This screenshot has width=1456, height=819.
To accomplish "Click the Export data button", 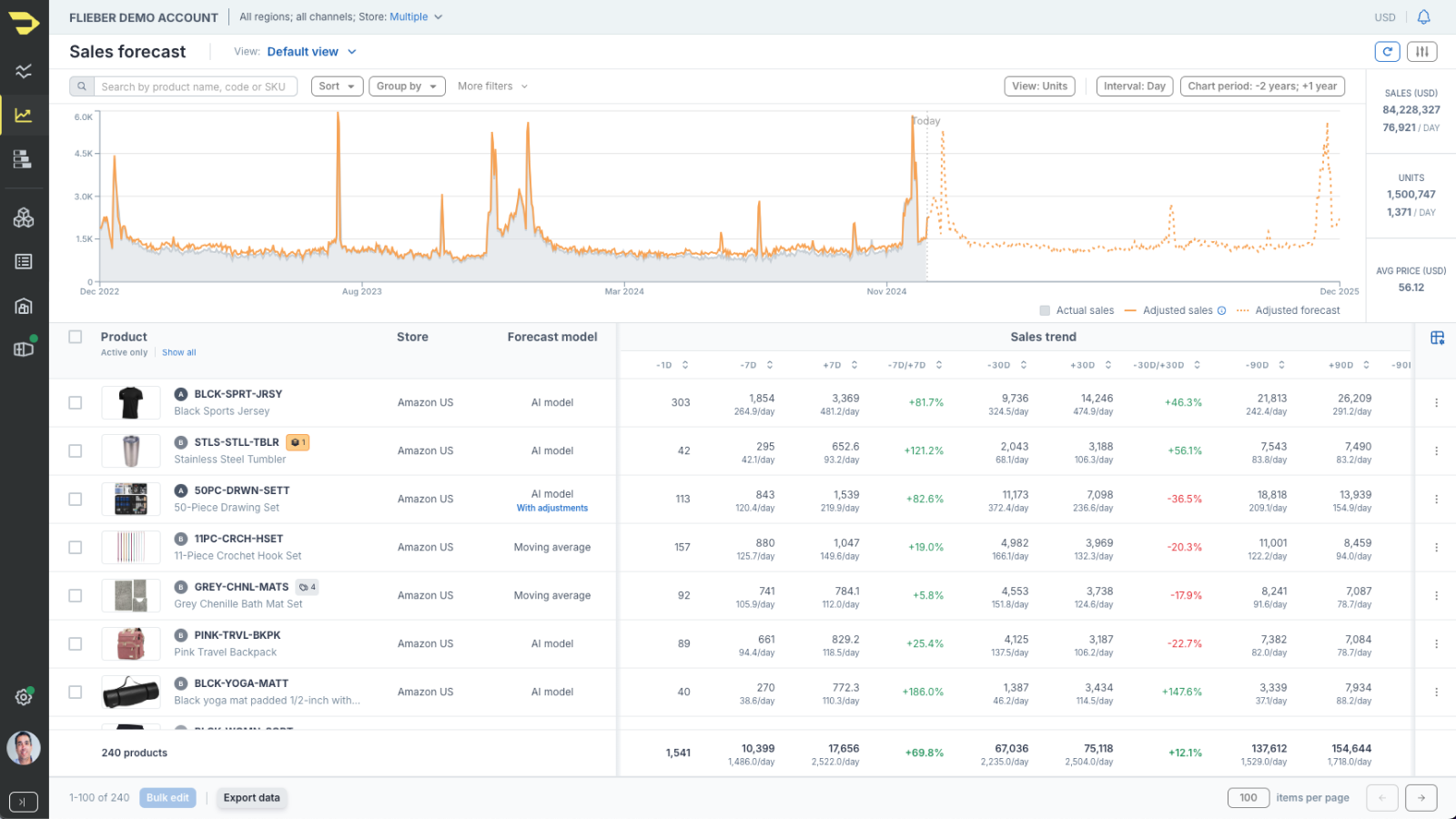I will point(252,798).
